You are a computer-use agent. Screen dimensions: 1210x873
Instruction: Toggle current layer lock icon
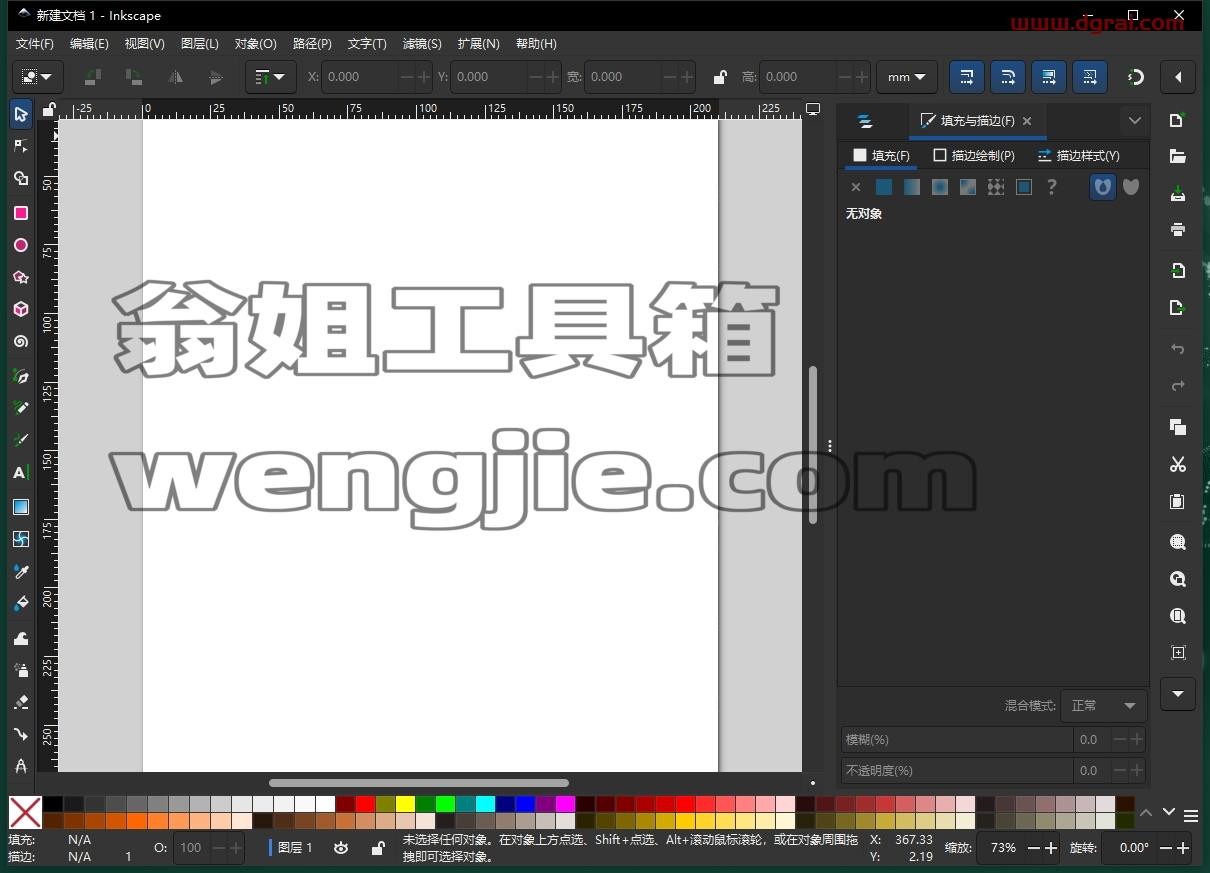tap(378, 848)
